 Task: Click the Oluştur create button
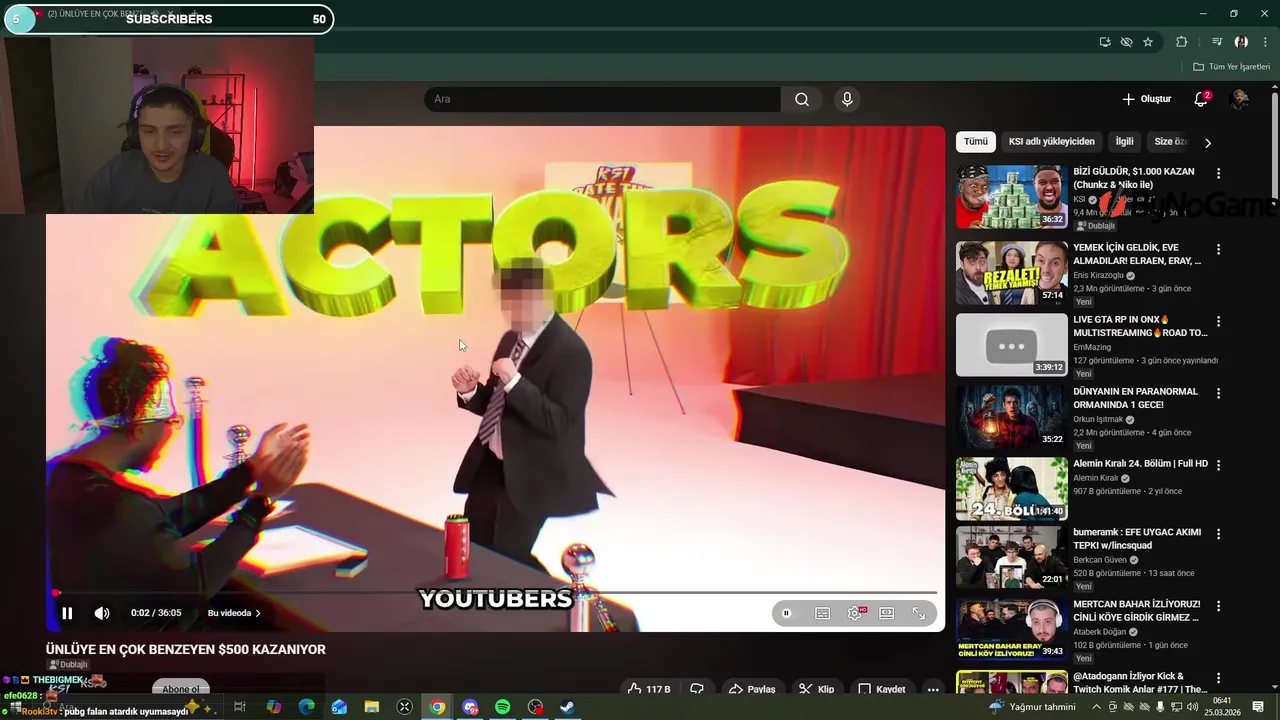tap(1146, 99)
